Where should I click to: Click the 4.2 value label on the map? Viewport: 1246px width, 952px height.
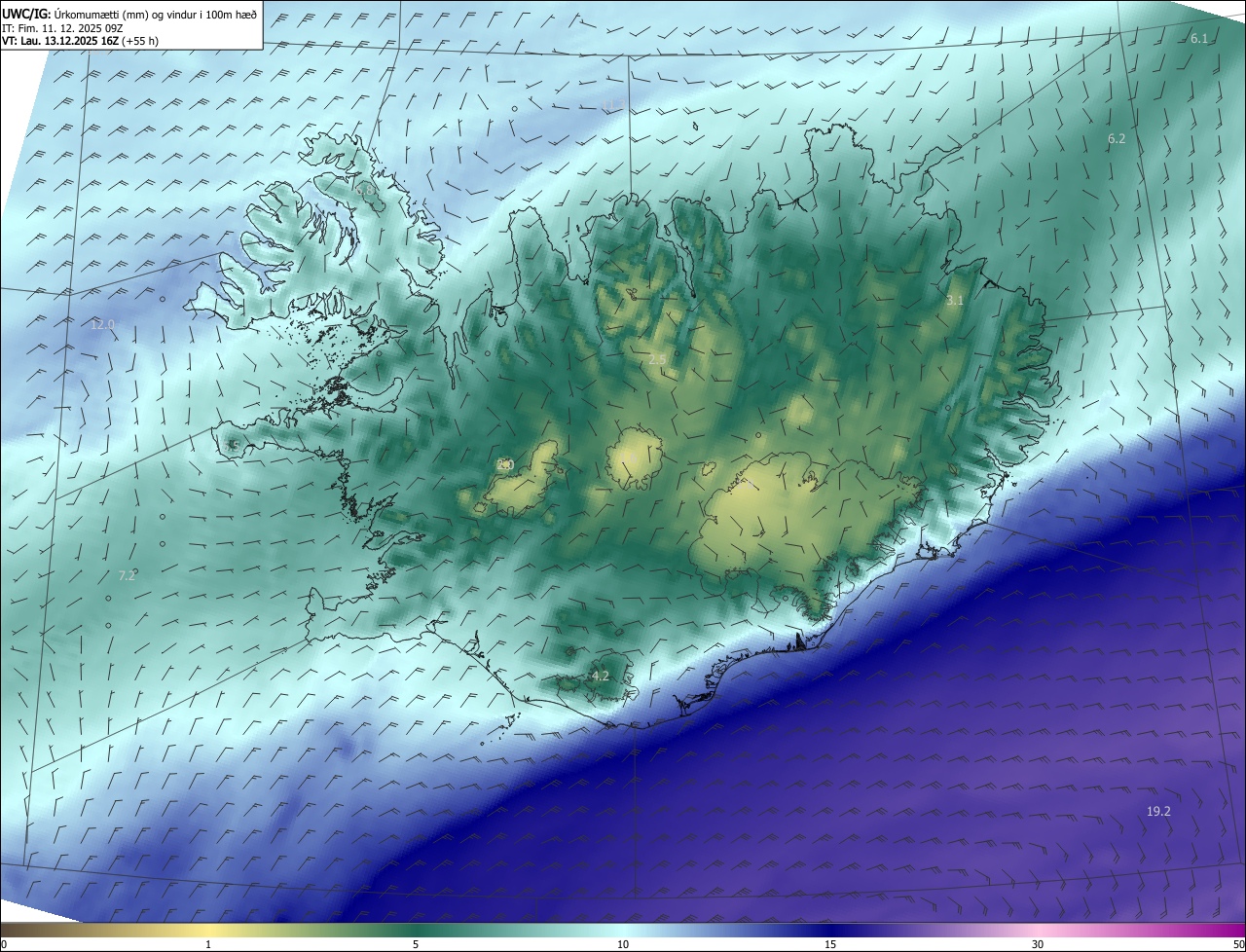(x=601, y=676)
